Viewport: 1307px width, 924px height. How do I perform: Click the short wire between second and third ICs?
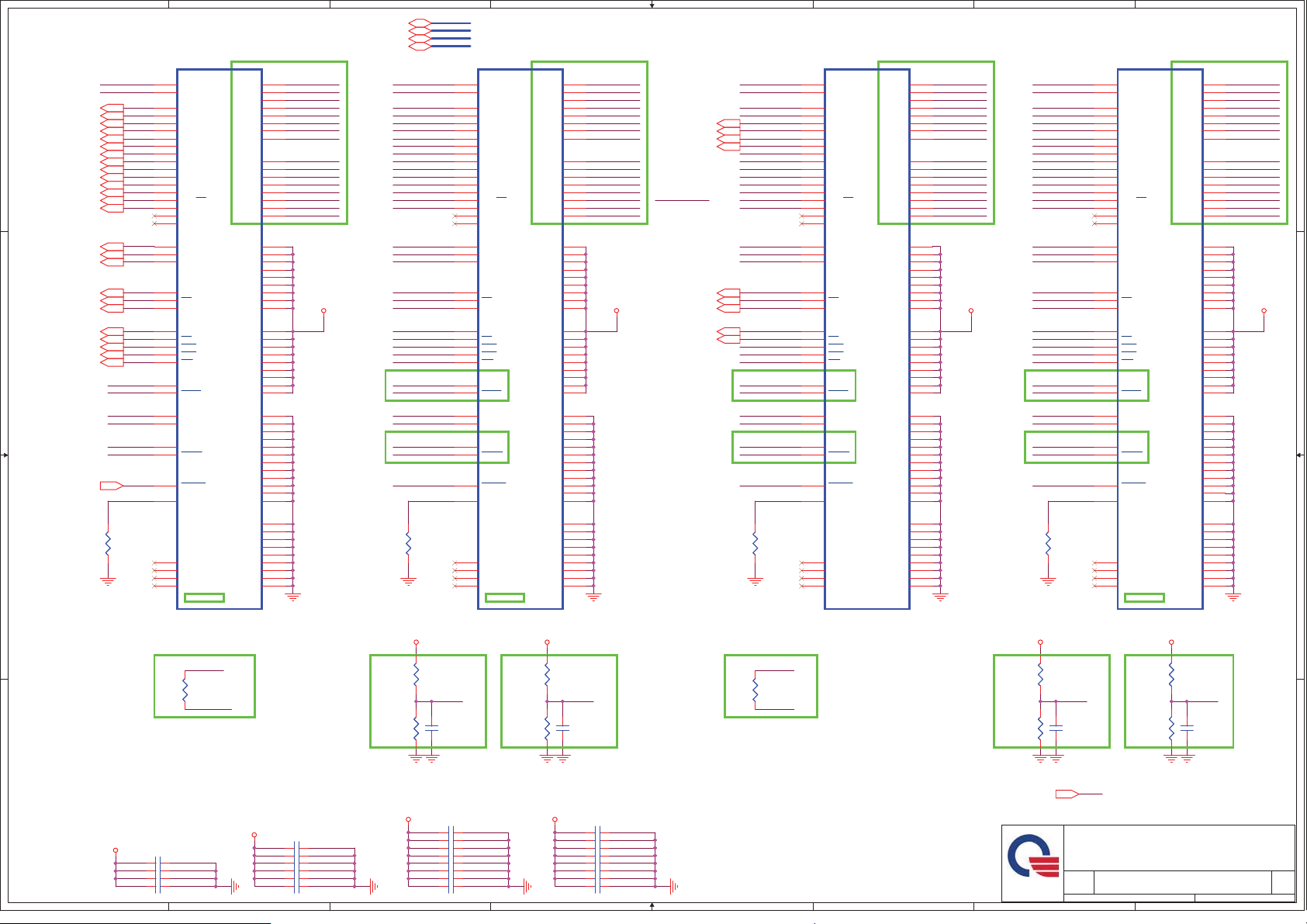[x=682, y=200]
